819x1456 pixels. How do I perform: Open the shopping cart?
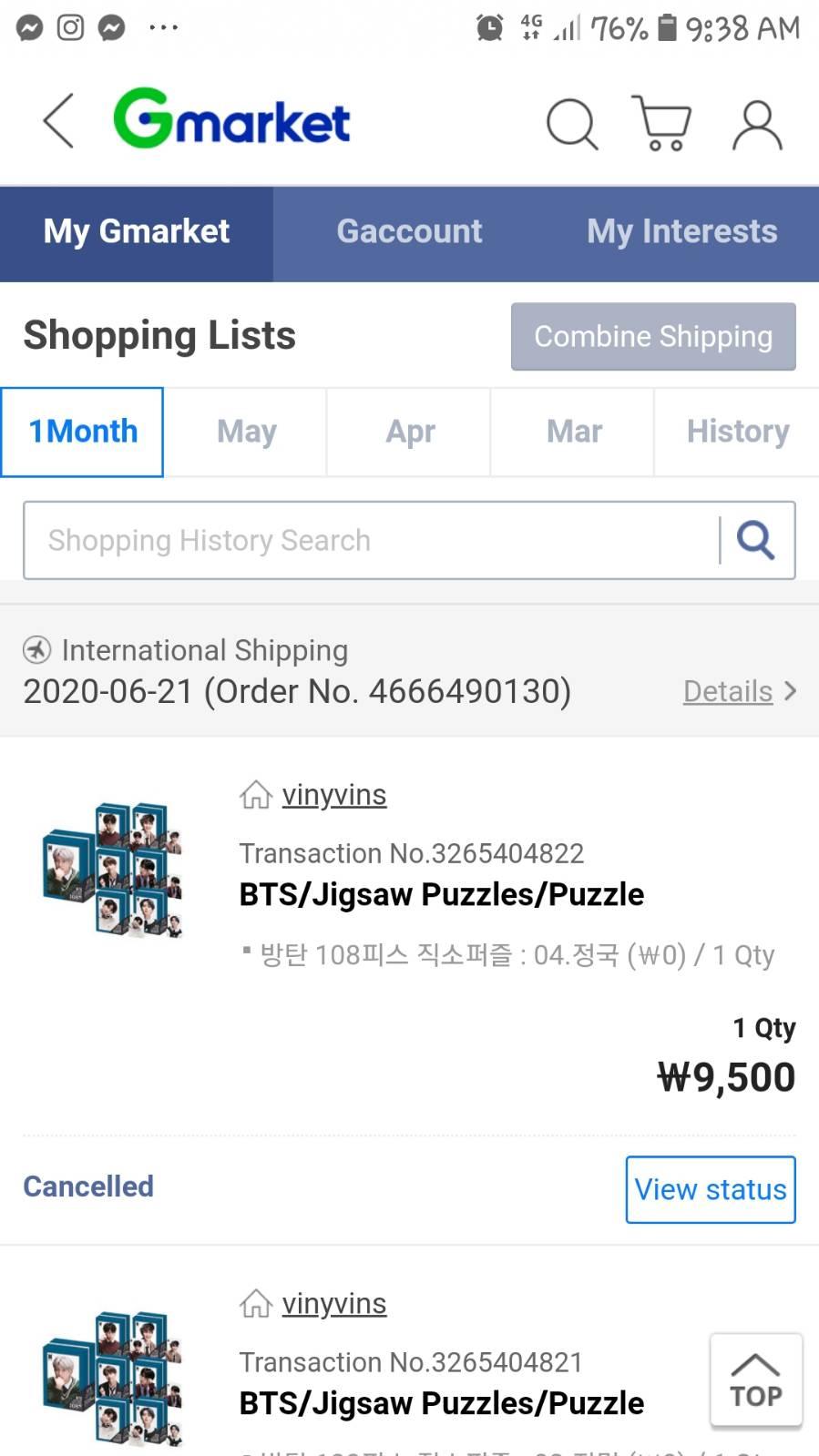tap(662, 123)
